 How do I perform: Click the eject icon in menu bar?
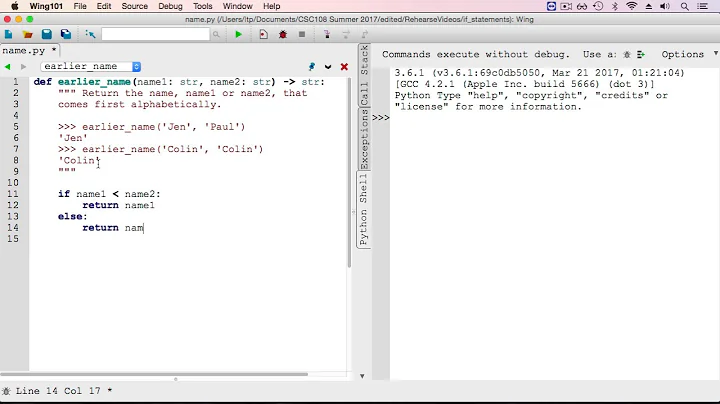coord(648,6)
